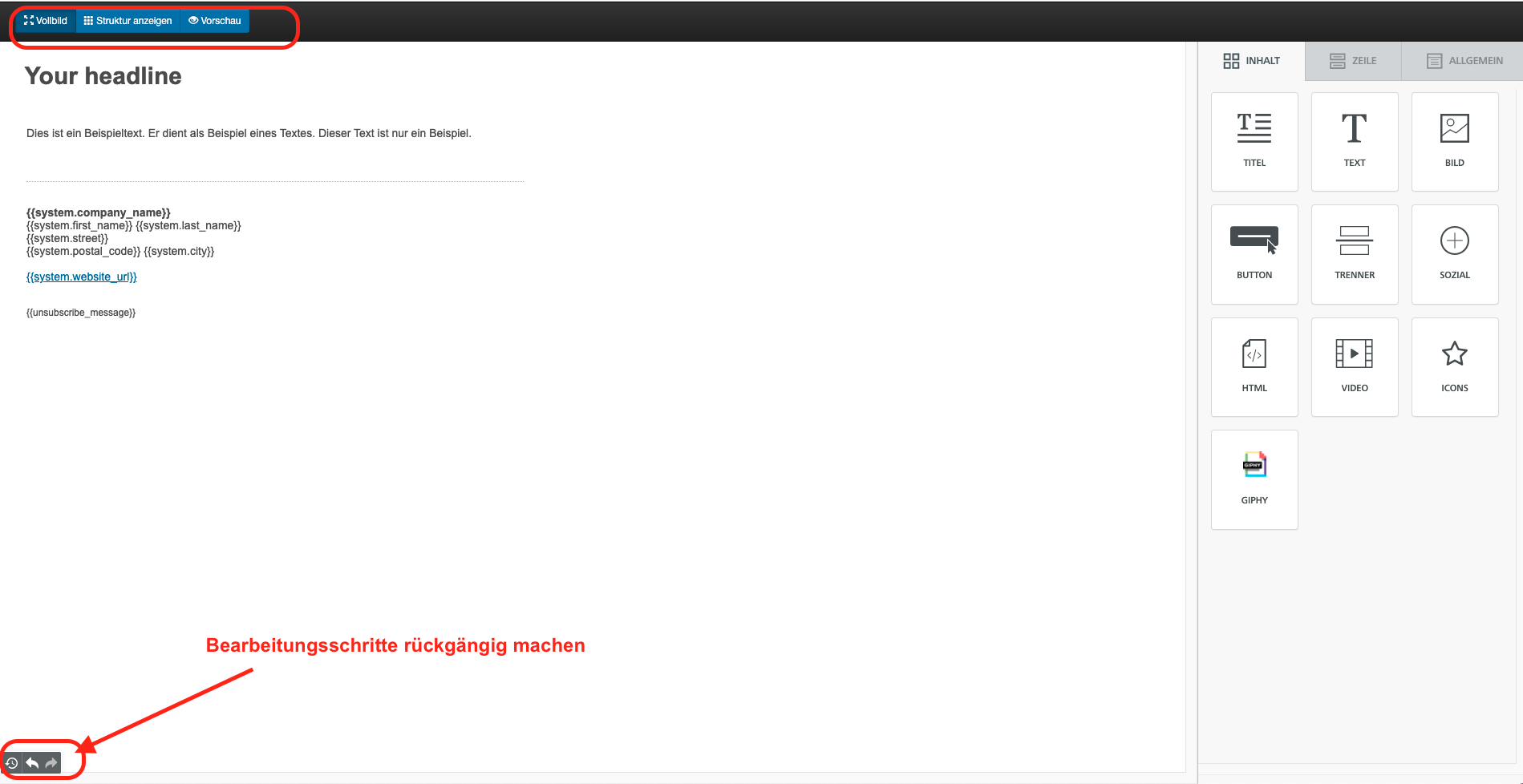Viewport: 1523px width, 784px height.
Task: Select the Titel content block
Action: (1254, 142)
